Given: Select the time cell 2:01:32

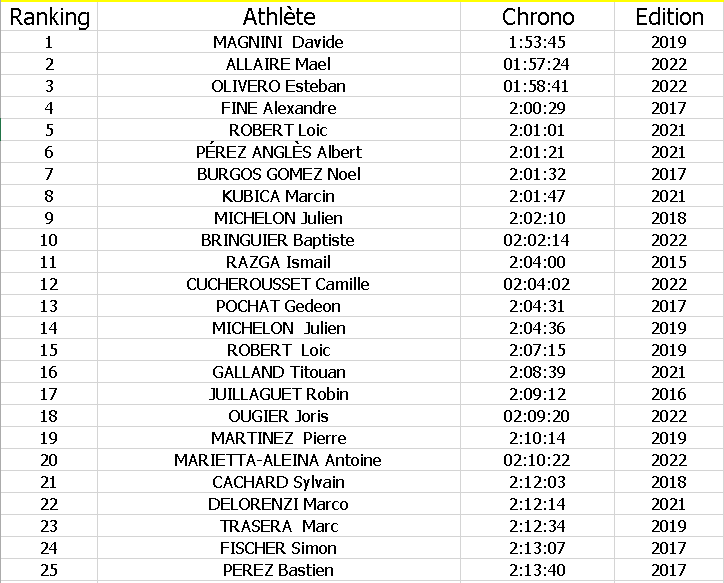Looking at the screenshot, I should pos(537,174).
